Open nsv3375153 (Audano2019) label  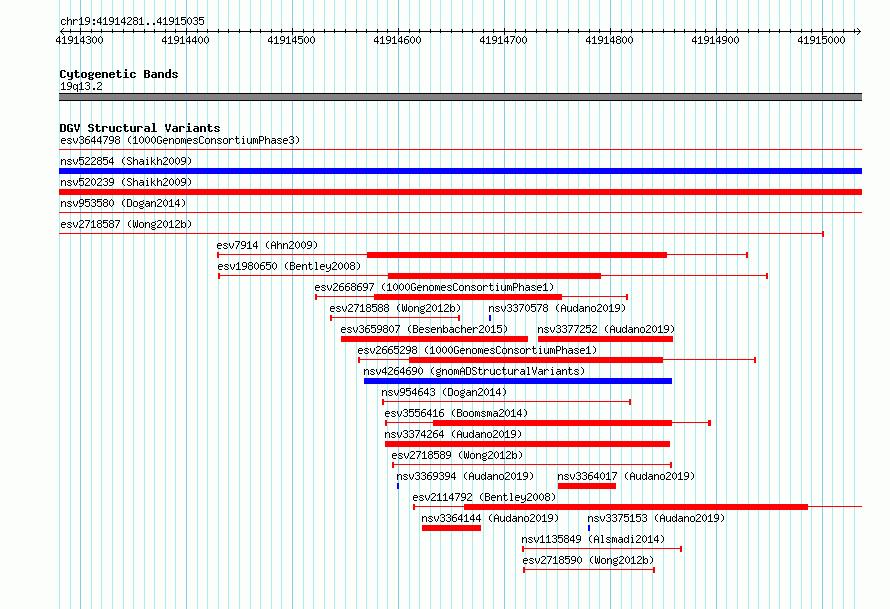pyautogui.click(x=656, y=518)
